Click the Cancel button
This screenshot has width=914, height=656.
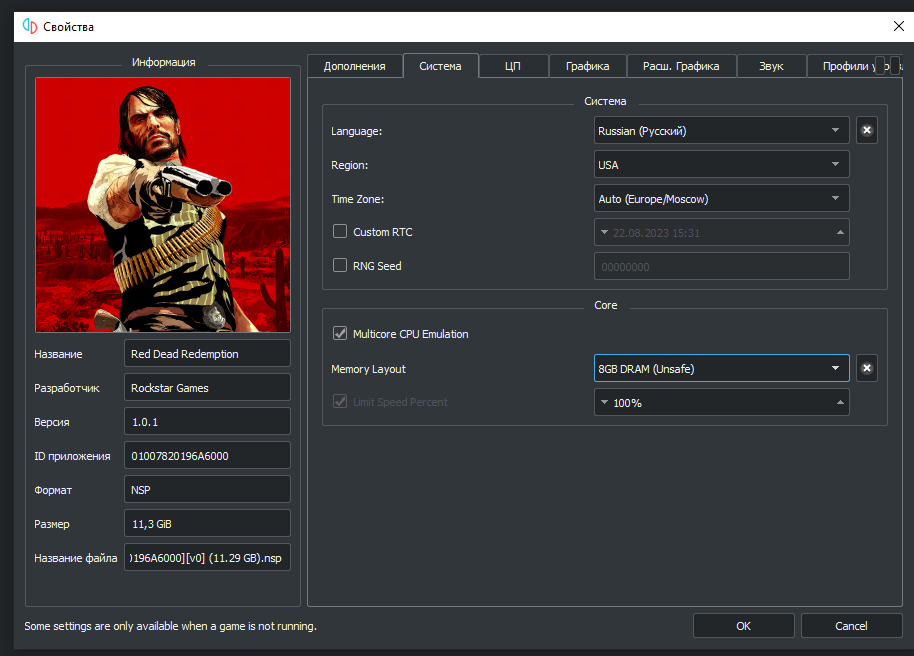[851, 626]
